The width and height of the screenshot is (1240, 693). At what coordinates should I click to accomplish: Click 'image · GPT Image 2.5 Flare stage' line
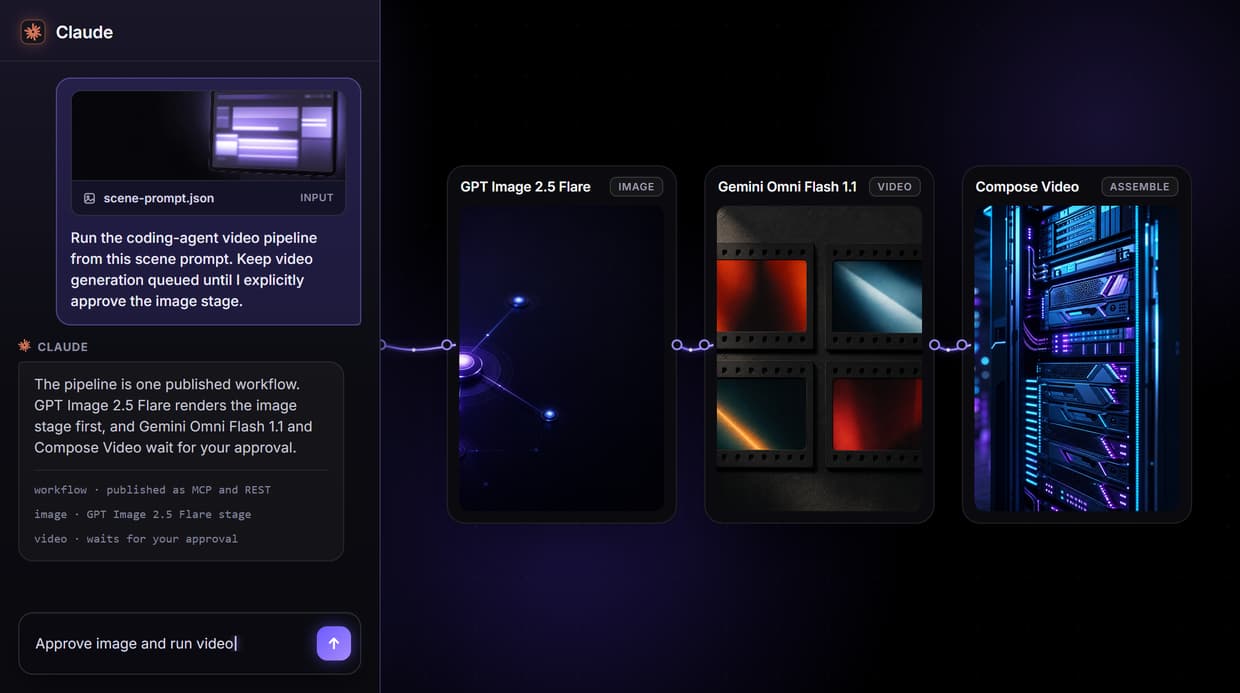[142, 514]
